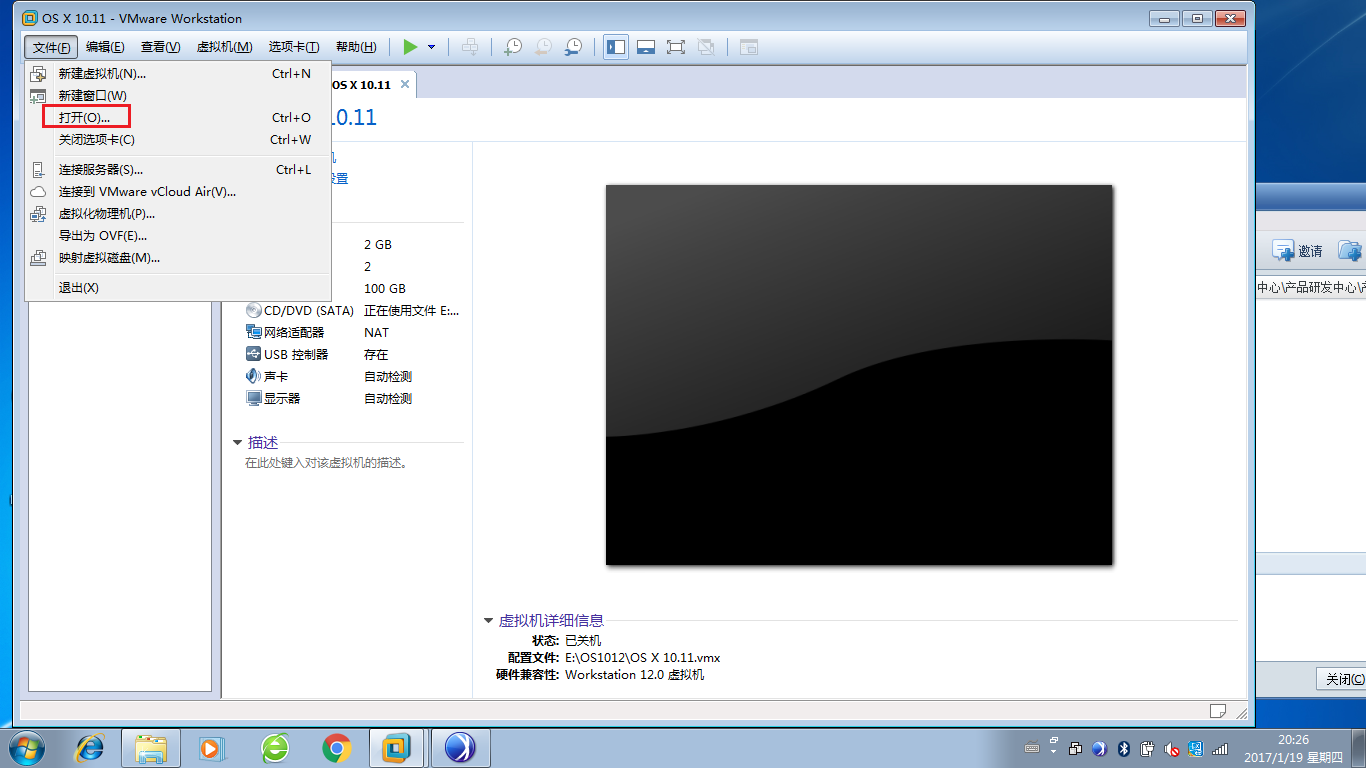Screen dimensions: 1366x768
Task: Click the 2 GB memory value
Action: click(378, 244)
